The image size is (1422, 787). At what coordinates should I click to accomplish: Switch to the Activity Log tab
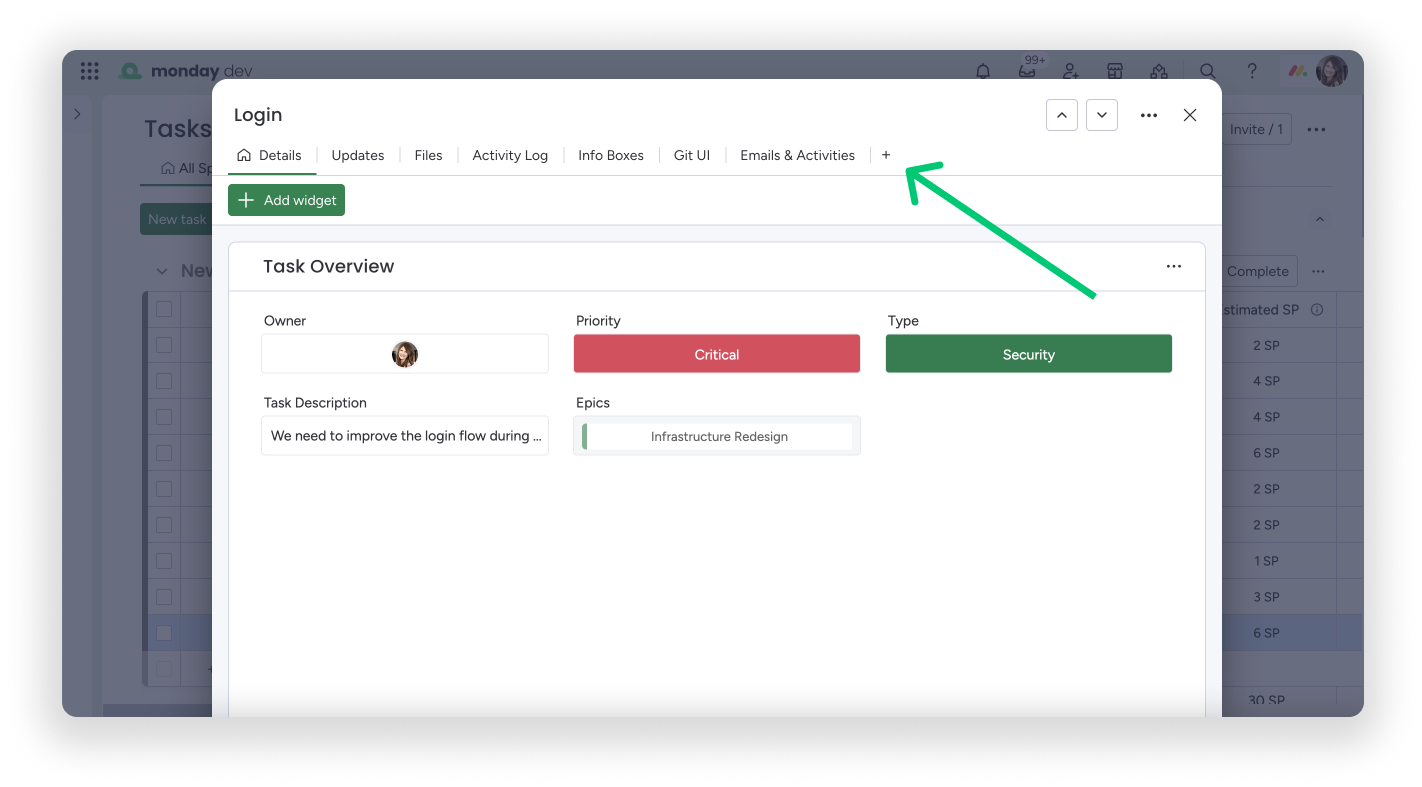pyautogui.click(x=510, y=155)
